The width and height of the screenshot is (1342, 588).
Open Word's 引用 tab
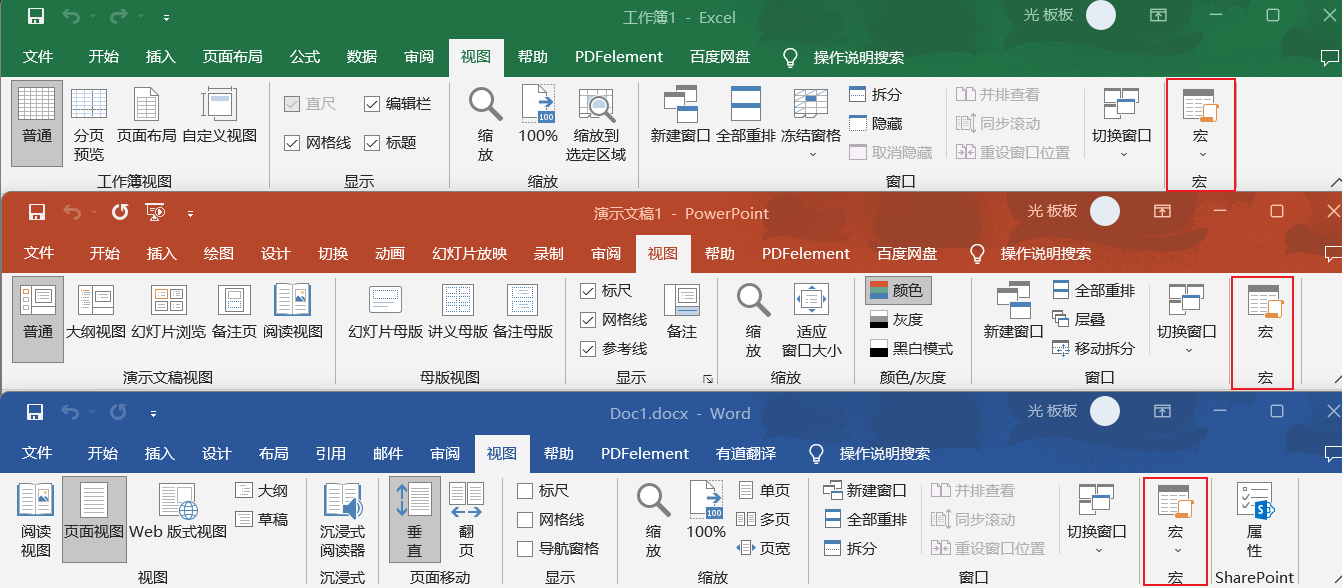(331, 453)
